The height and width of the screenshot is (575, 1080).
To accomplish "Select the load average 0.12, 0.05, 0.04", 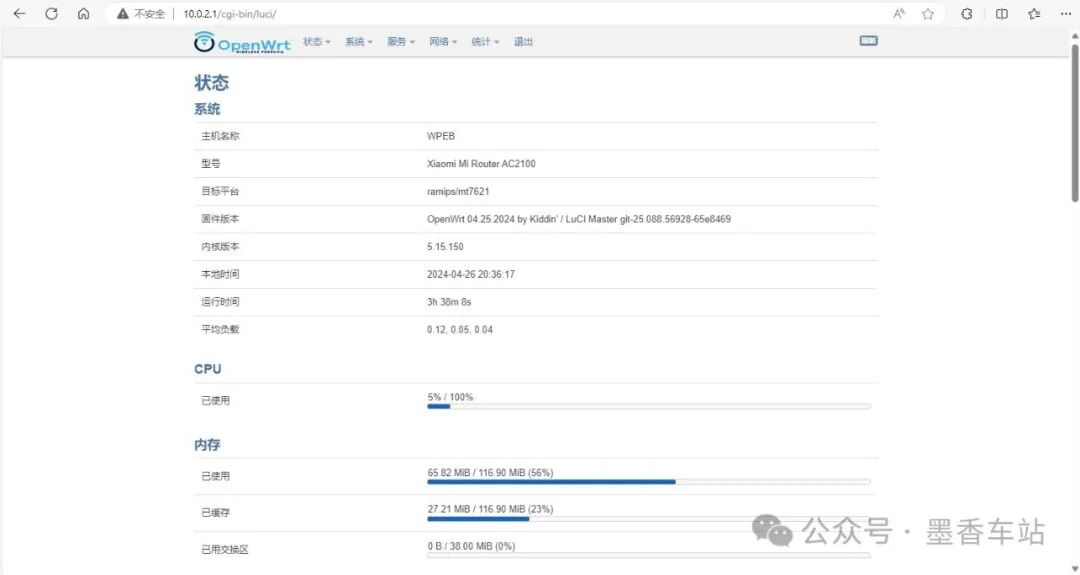I will 459,329.
